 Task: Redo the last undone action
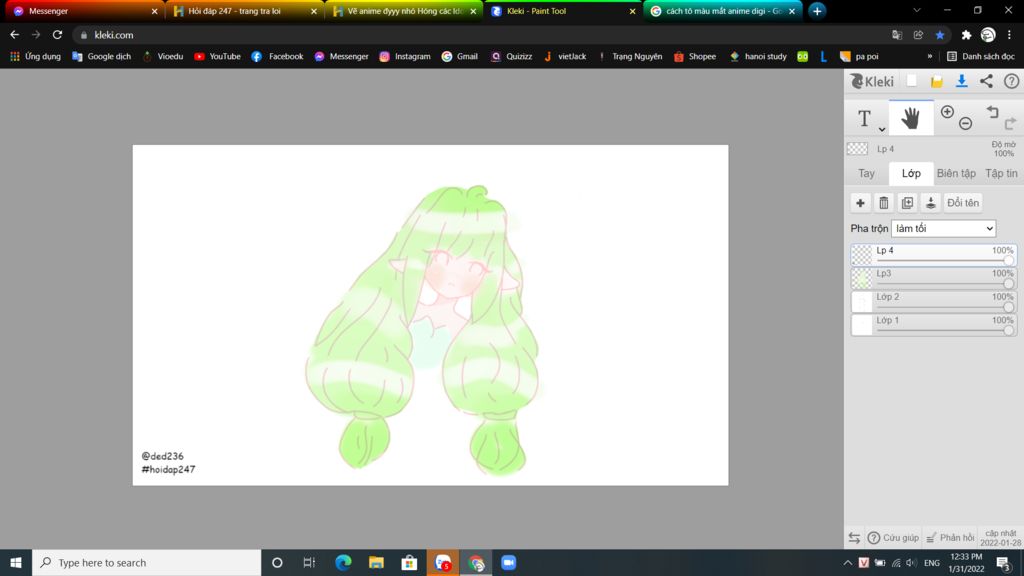(1010, 123)
